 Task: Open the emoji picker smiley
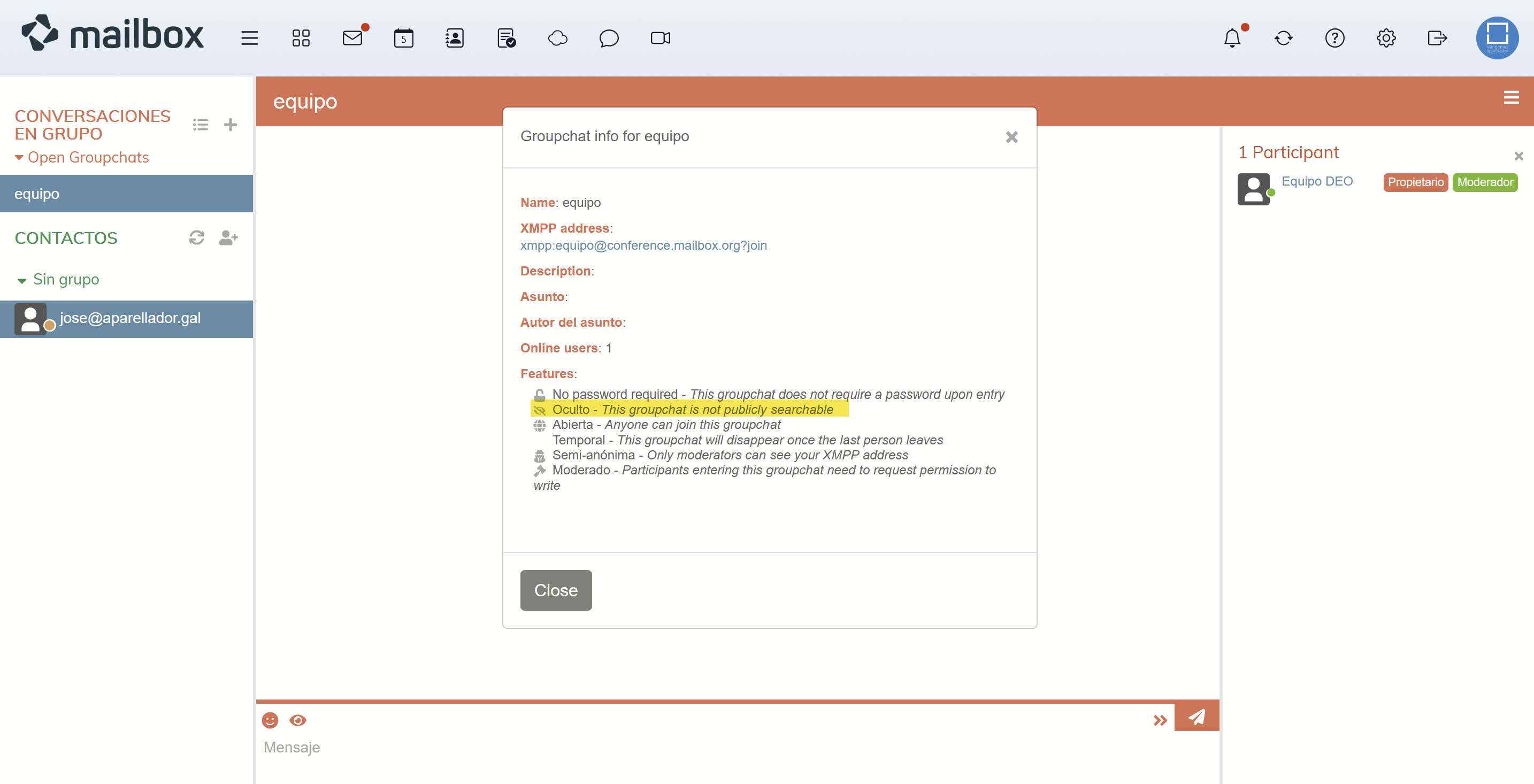270,720
